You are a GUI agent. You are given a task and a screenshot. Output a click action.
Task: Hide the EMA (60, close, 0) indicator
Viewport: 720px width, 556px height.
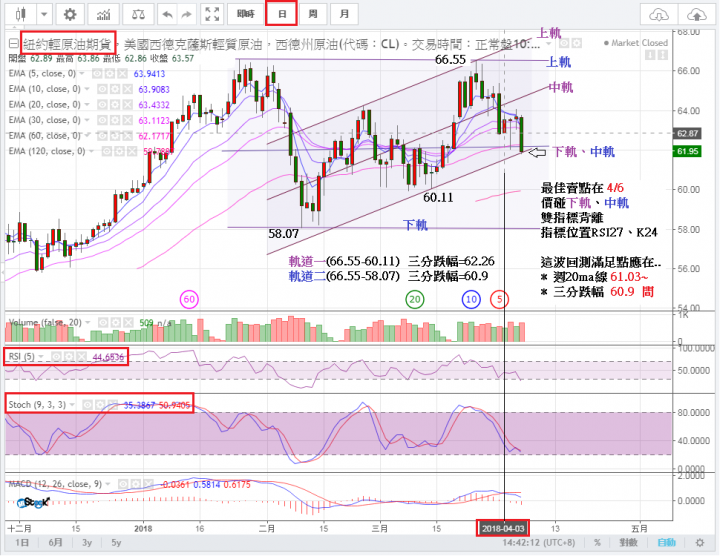[x=102, y=136]
